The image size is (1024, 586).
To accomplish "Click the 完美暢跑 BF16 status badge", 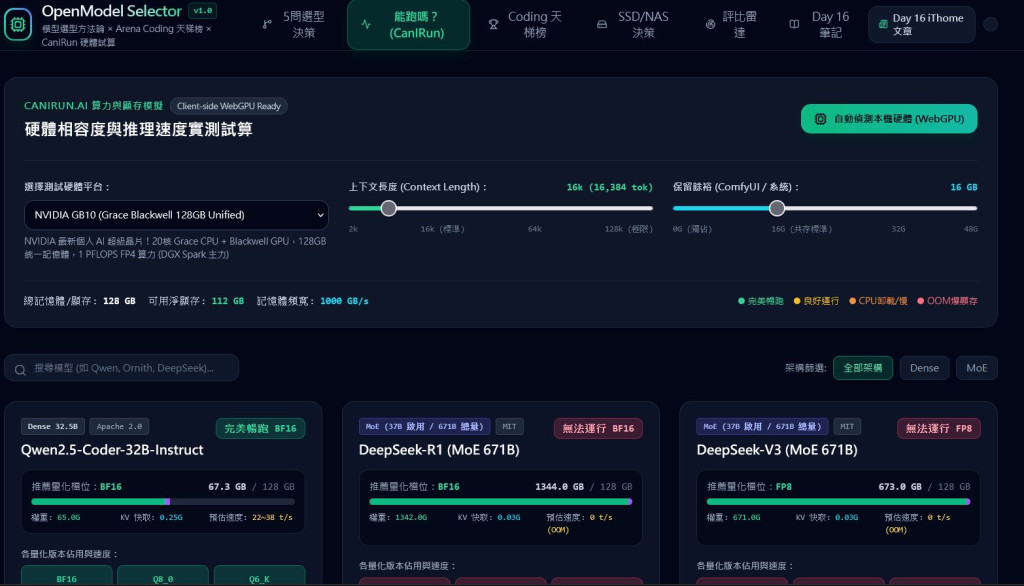I will (x=261, y=429).
